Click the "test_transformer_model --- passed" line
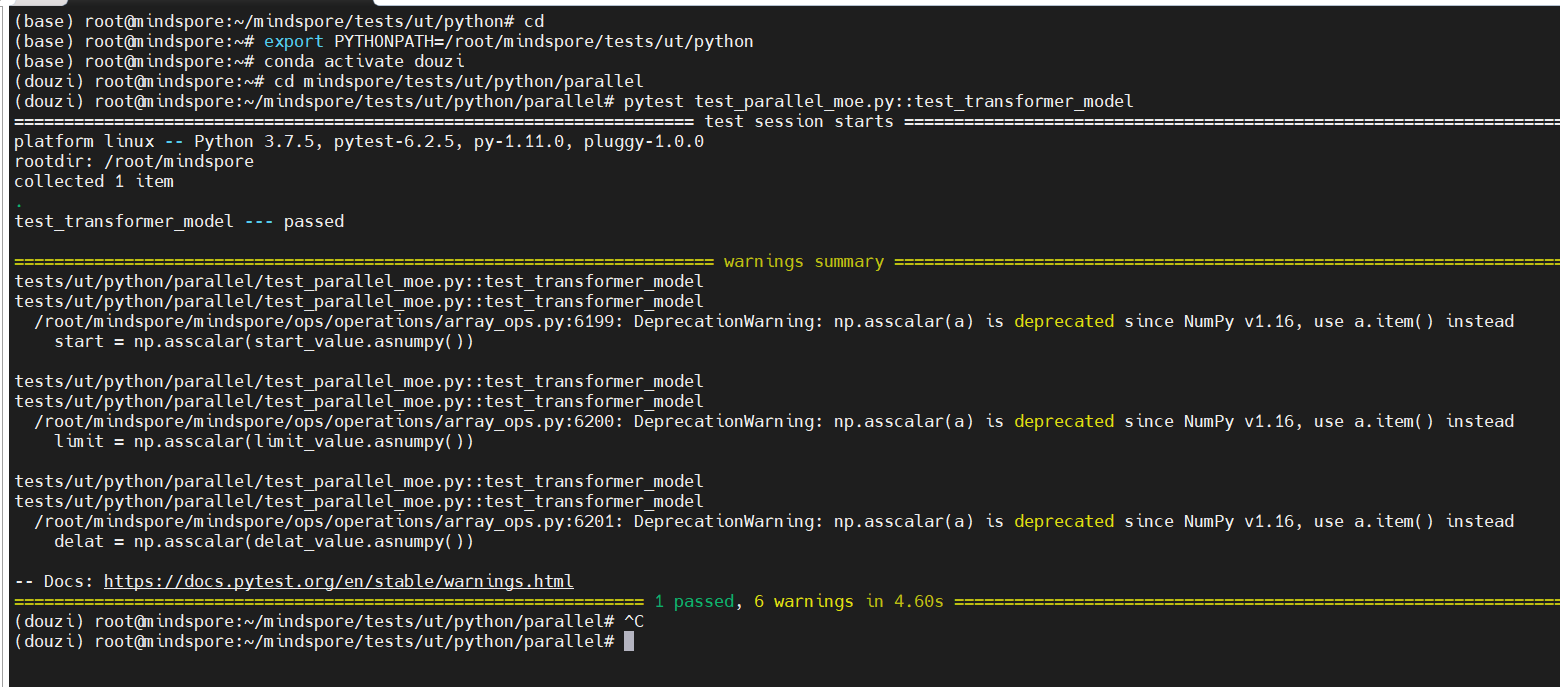The width and height of the screenshot is (1560, 687). [179, 221]
